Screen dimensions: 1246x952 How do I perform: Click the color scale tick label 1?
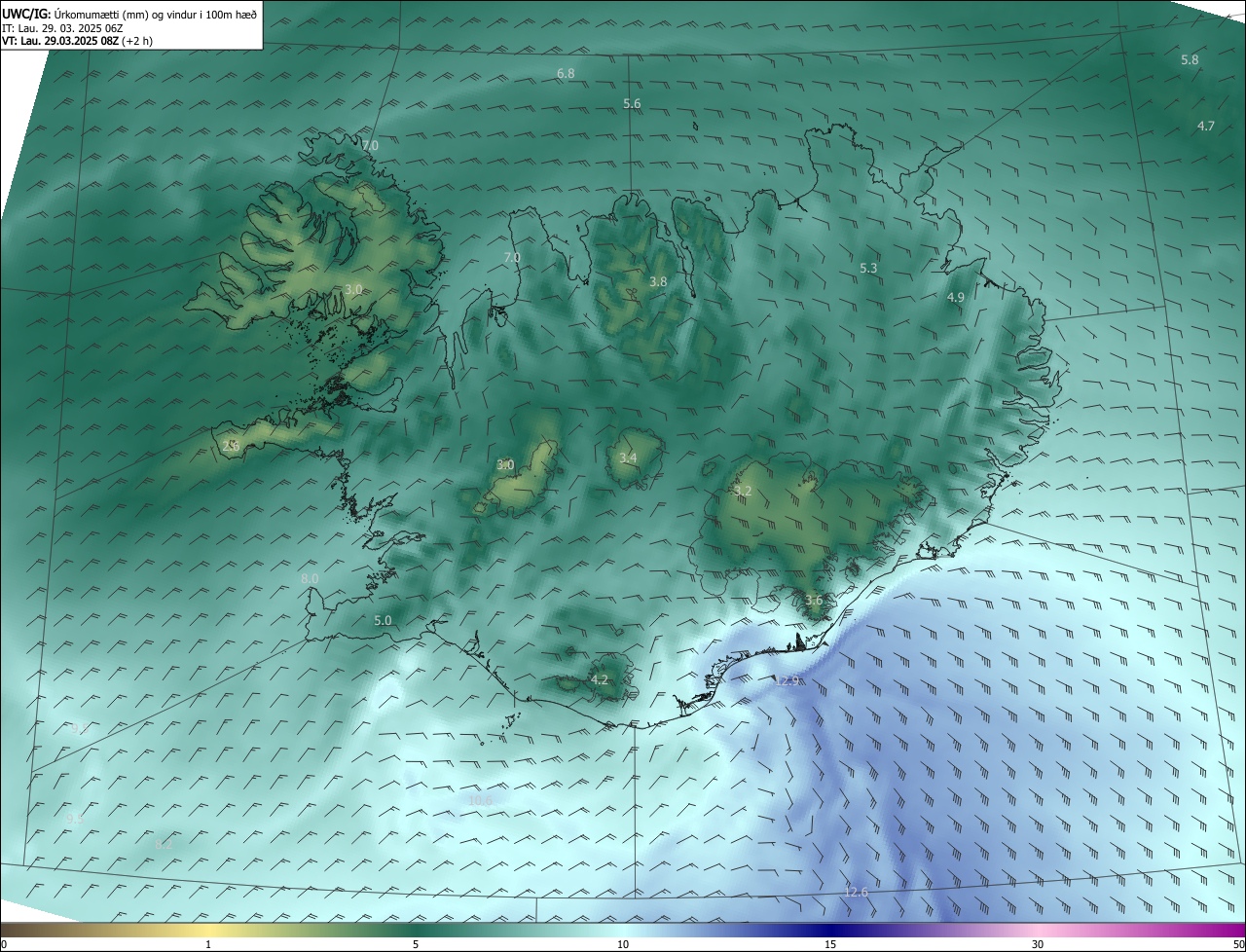tap(208, 944)
